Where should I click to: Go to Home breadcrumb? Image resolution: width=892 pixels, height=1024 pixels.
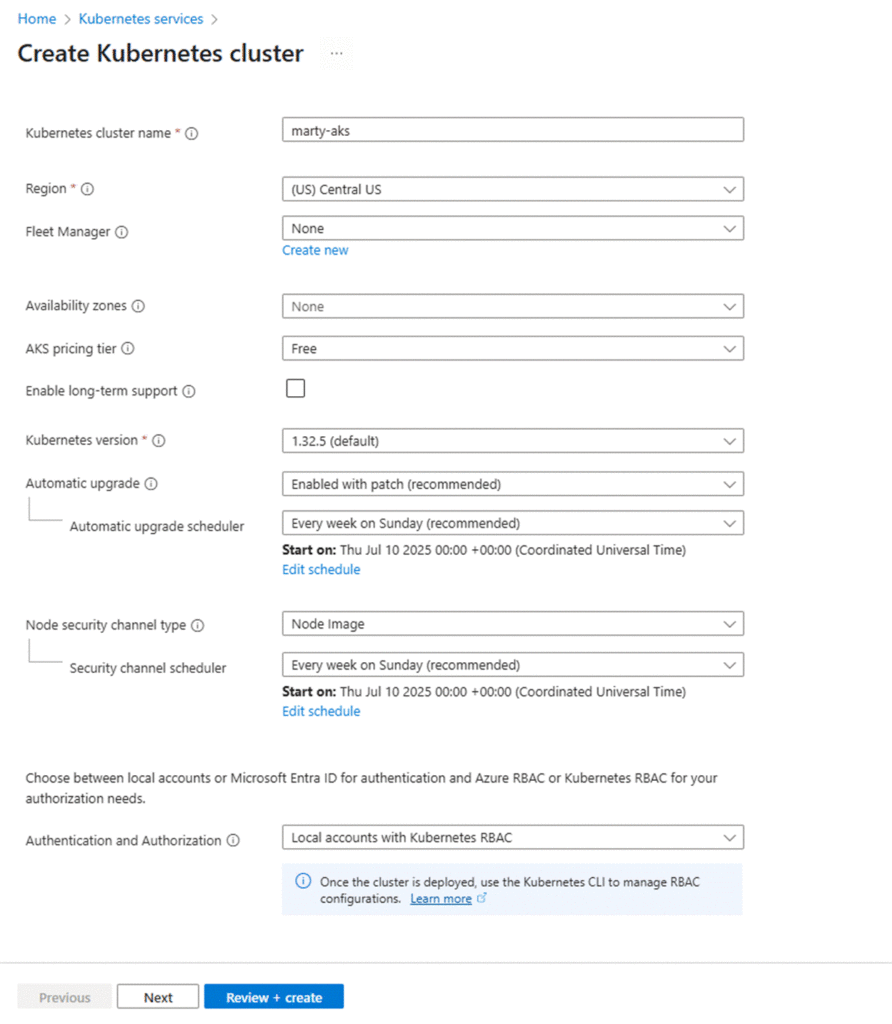tap(37, 19)
